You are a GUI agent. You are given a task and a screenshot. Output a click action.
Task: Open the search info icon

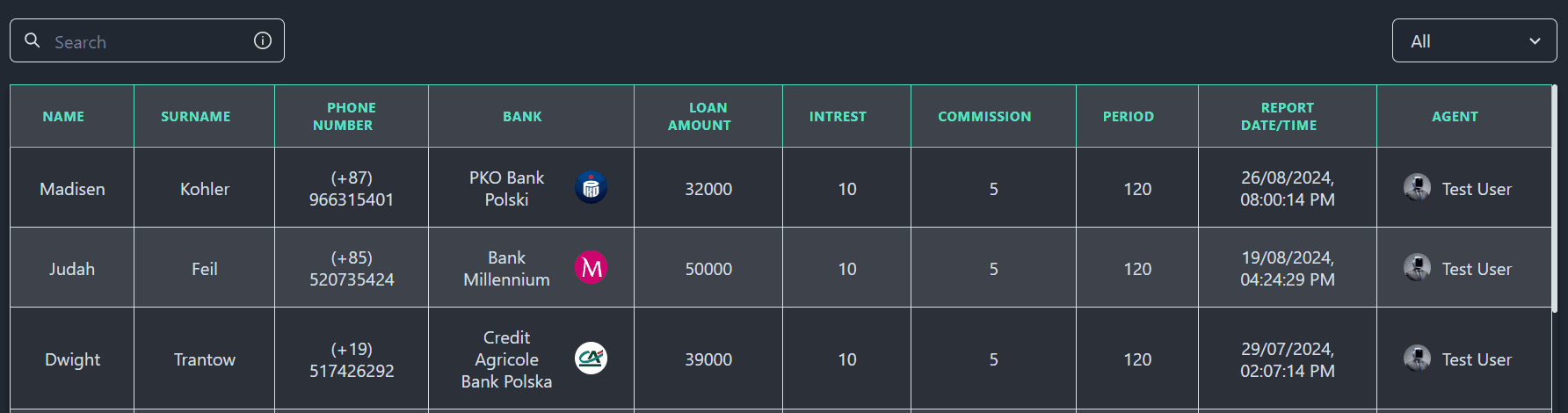(263, 40)
